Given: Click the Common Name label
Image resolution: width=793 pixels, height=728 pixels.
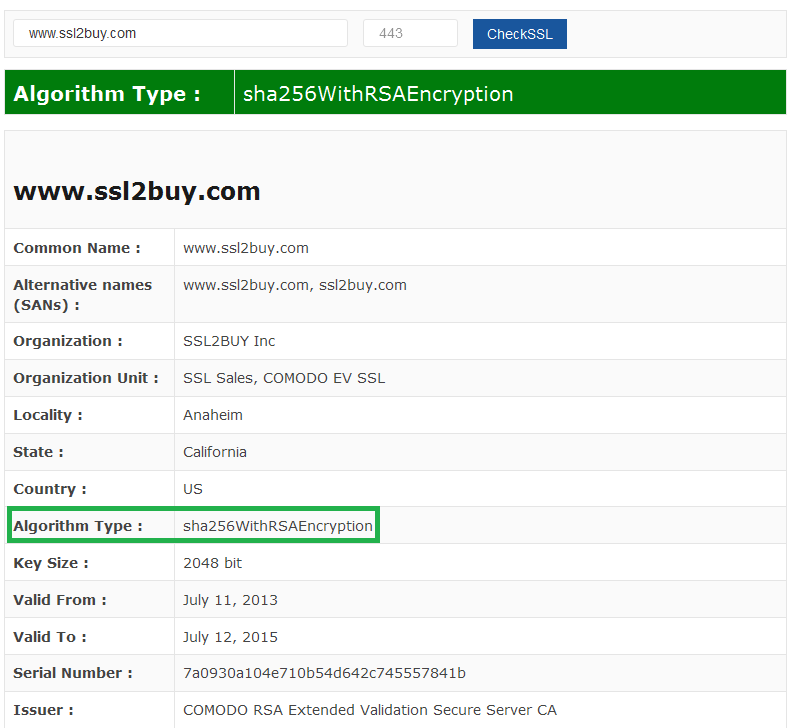Looking at the screenshot, I should 77,248.
